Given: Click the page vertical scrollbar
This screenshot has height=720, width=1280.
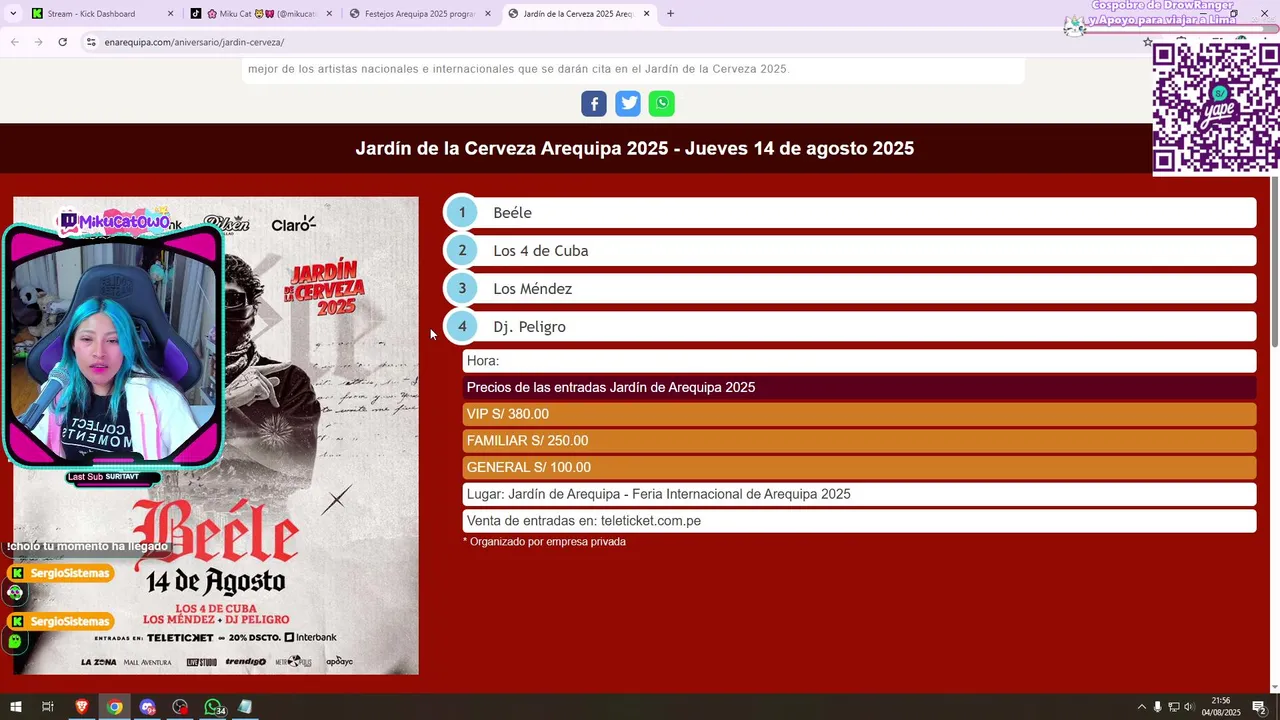Looking at the screenshot, I should coord(1274,262).
